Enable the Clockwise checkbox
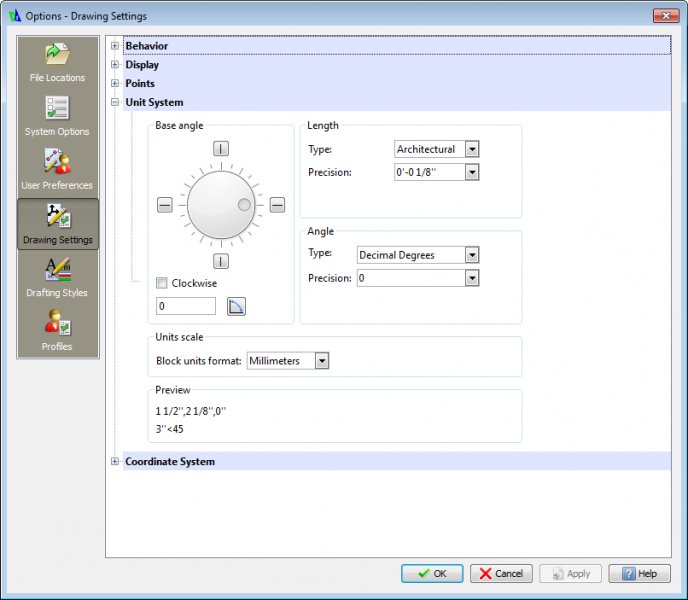Image resolution: width=688 pixels, height=600 pixels. 162,283
